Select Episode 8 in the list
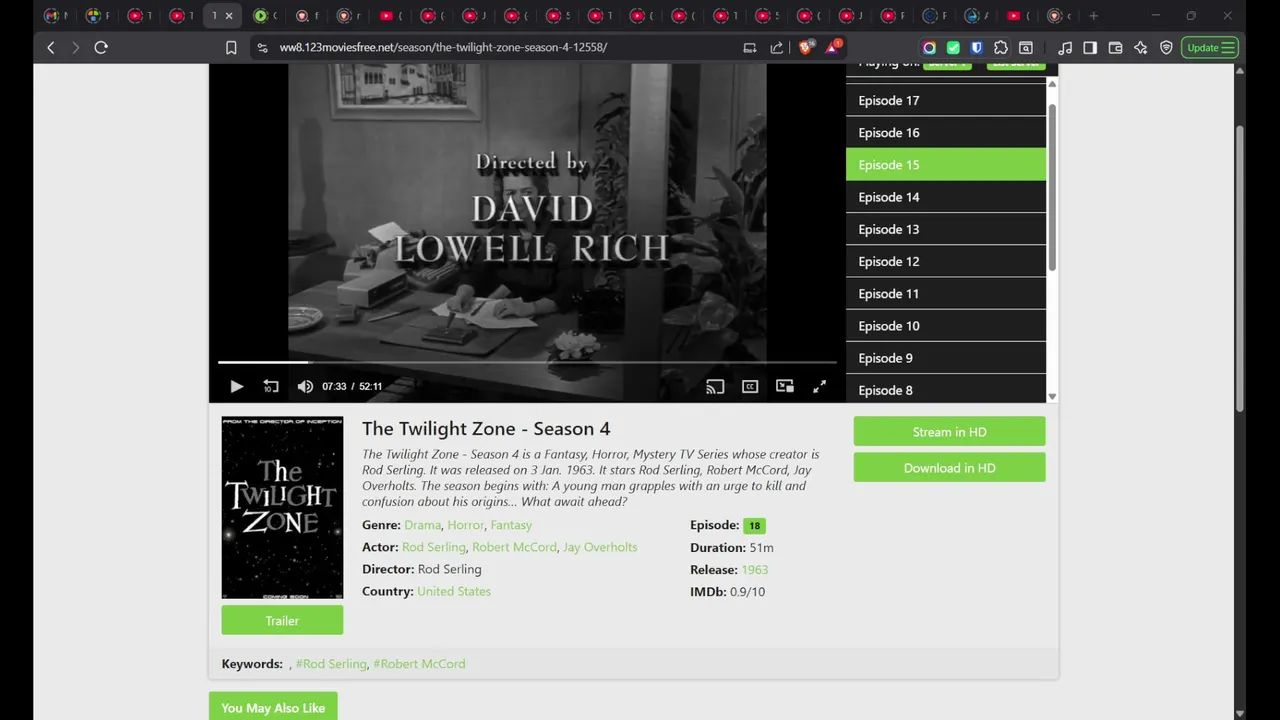The width and height of the screenshot is (1280, 720). 945,390
